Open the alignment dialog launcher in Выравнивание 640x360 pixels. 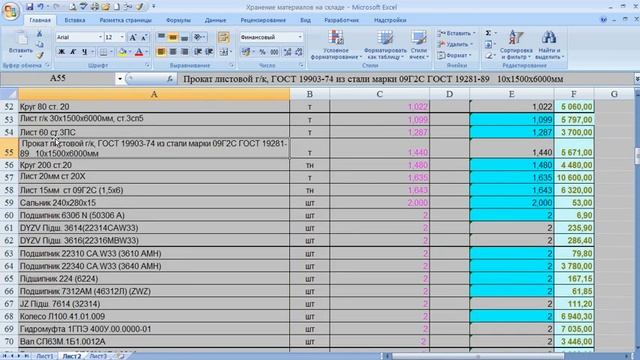pos(231,65)
